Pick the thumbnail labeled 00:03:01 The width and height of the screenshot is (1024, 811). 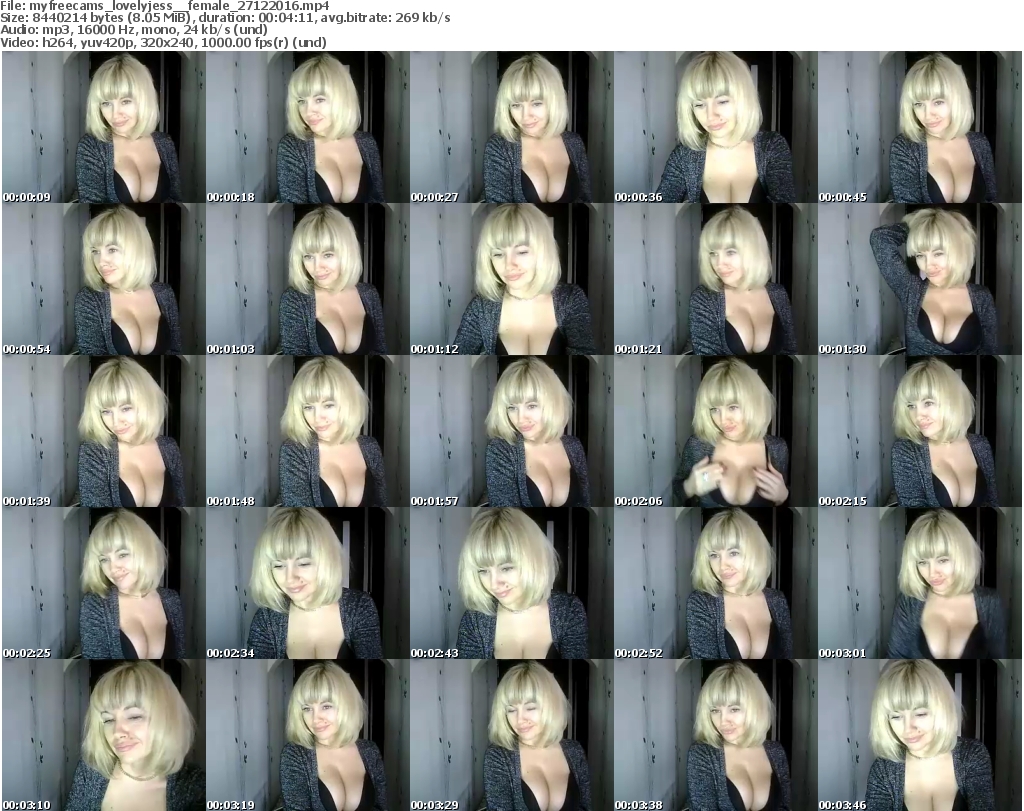[920, 583]
